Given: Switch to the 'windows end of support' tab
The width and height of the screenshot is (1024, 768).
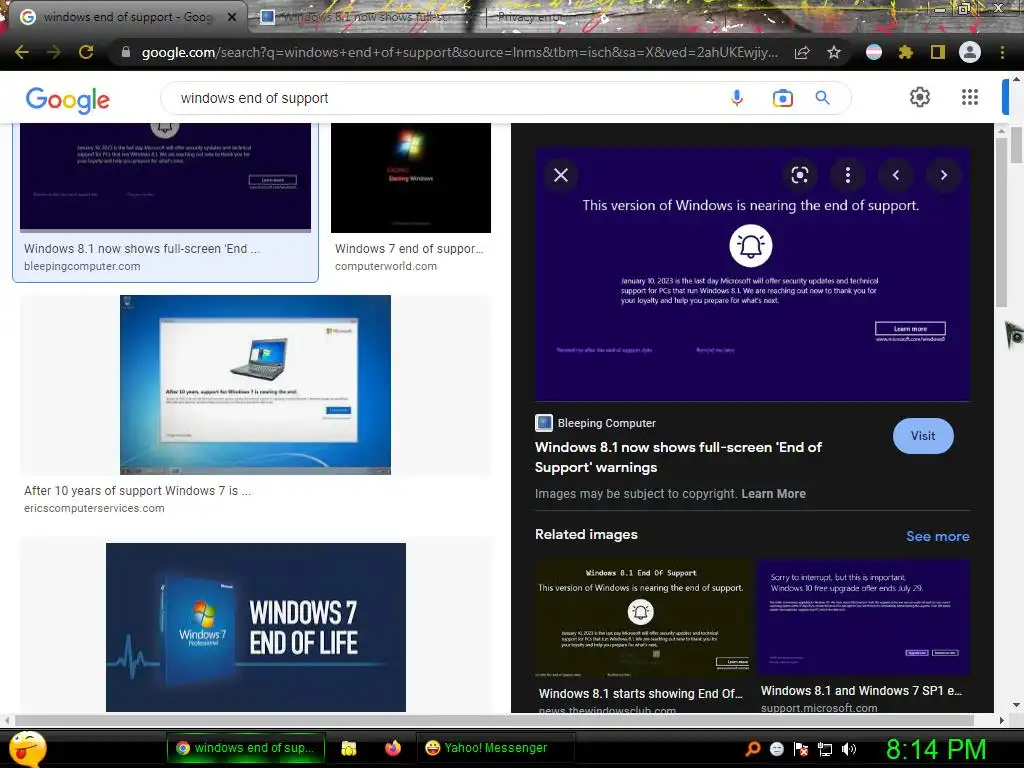Looking at the screenshot, I should pyautogui.click(x=127, y=17).
